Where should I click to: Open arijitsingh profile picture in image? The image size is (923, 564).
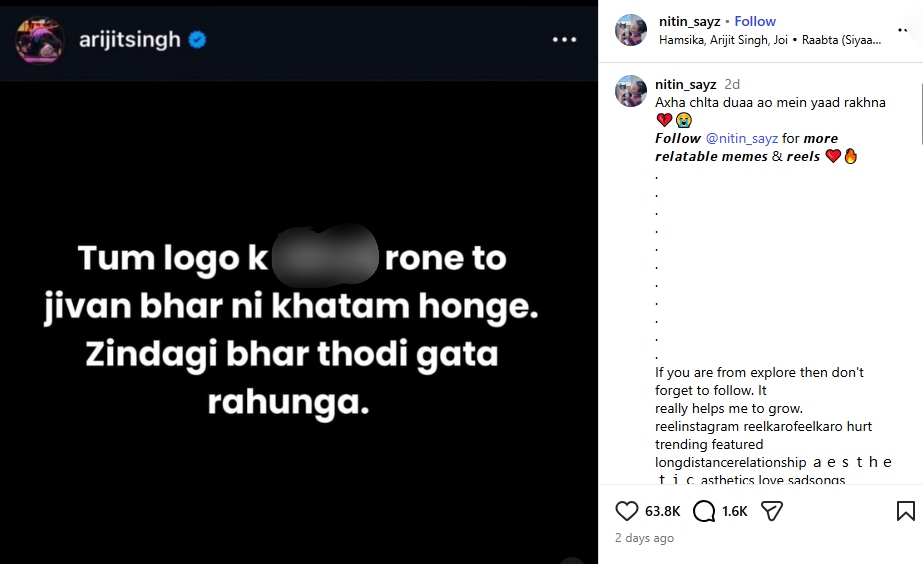(x=39, y=39)
